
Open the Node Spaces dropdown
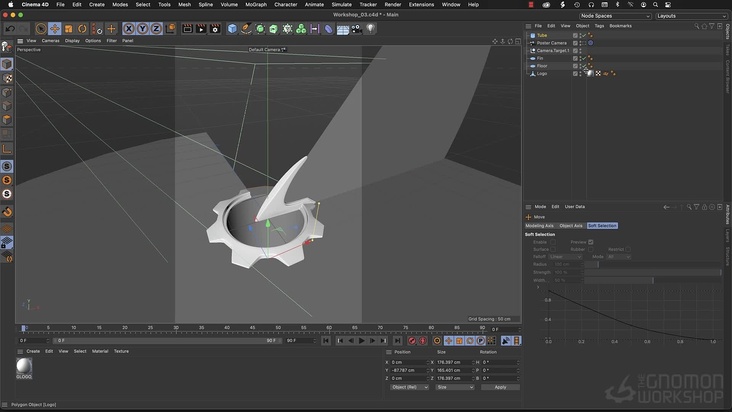click(x=613, y=16)
